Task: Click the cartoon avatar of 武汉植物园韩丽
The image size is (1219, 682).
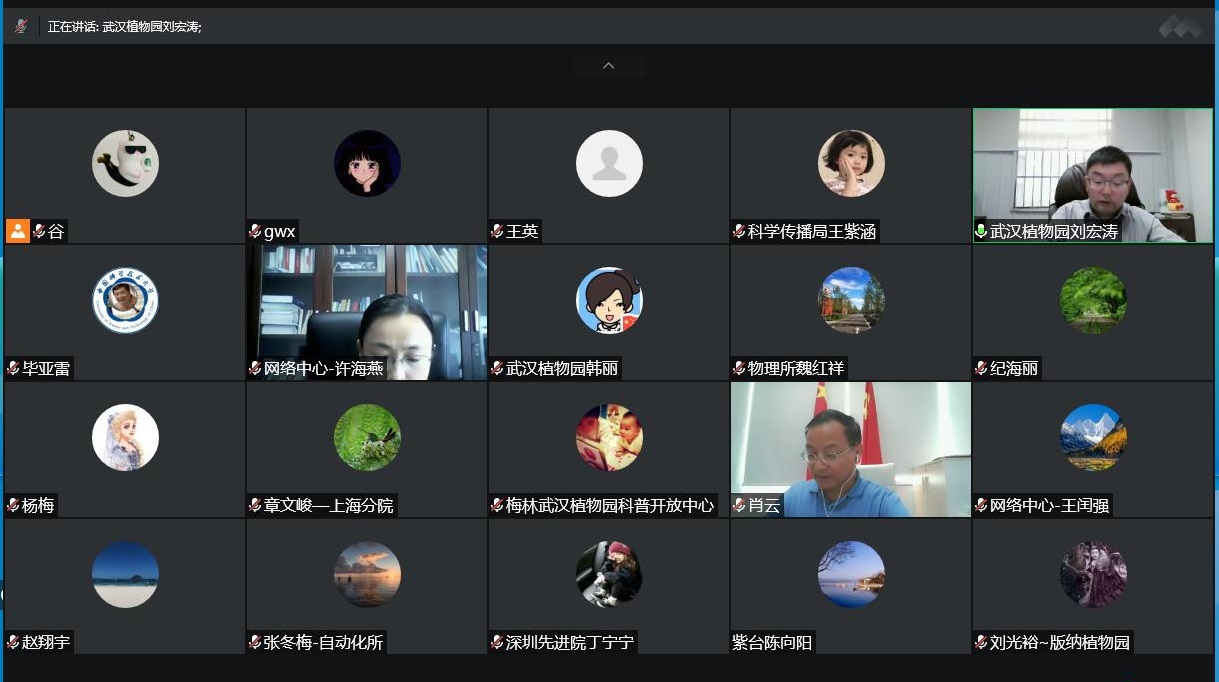Action: [x=609, y=300]
